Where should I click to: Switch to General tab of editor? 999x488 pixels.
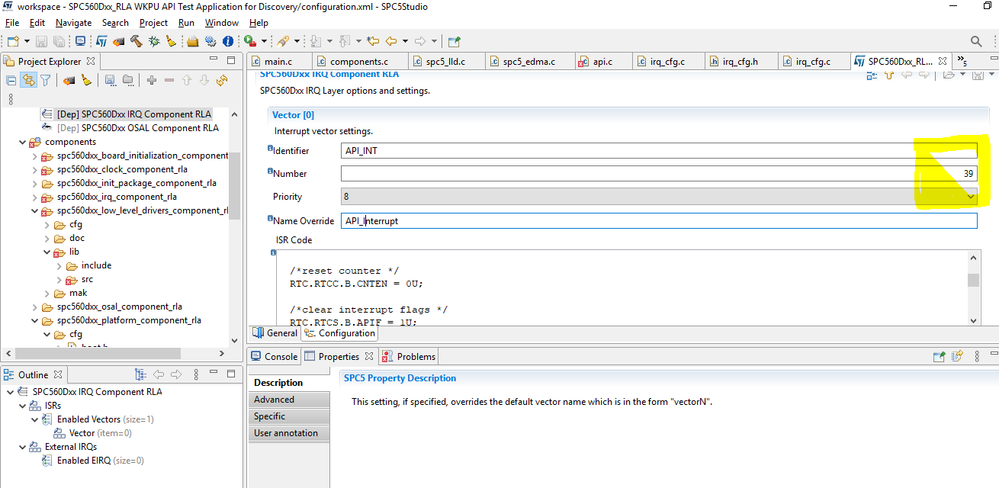[x=275, y=333]
